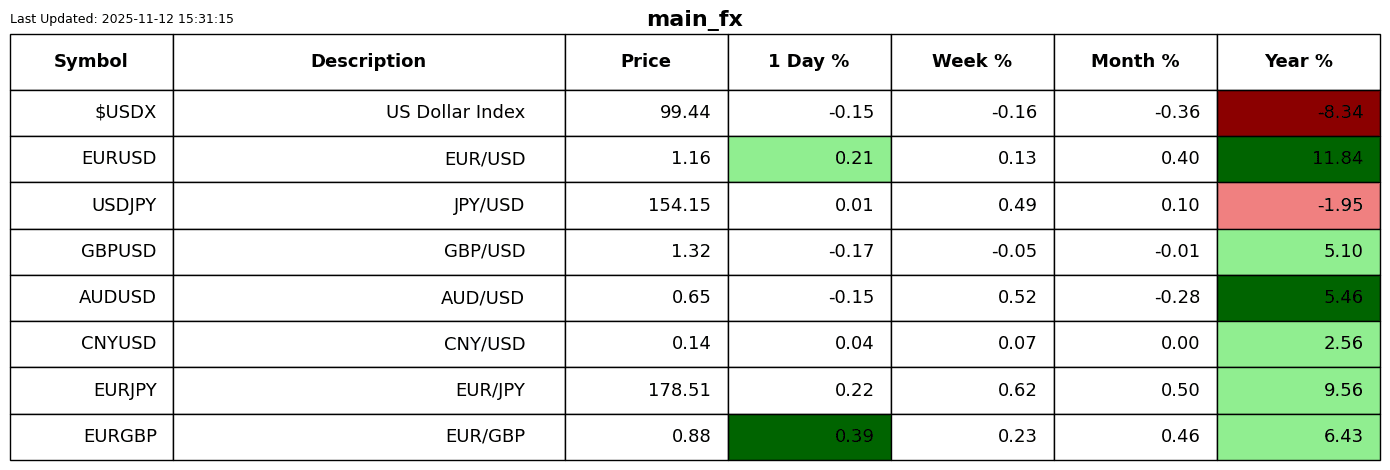The width and height of the screenshot is (1390, 470).
Task: Select the light red -1.95 Year cell
Action: [x=1298, y=206]
